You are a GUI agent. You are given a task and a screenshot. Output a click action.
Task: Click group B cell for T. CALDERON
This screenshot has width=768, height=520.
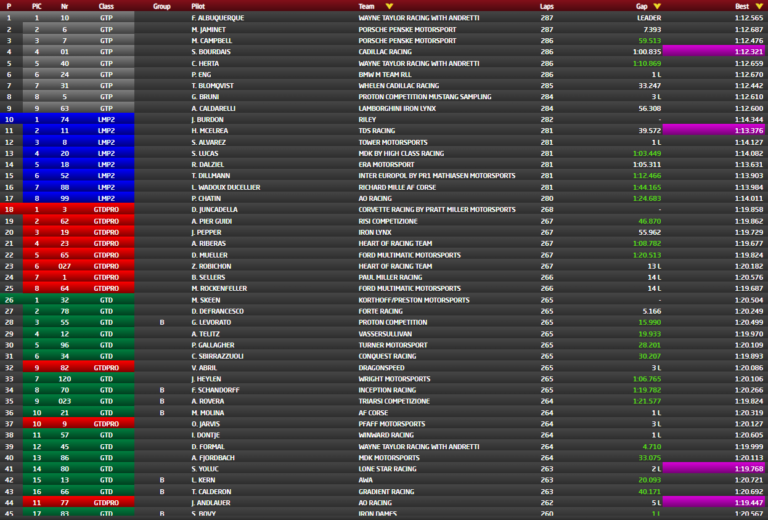(162, 492)
